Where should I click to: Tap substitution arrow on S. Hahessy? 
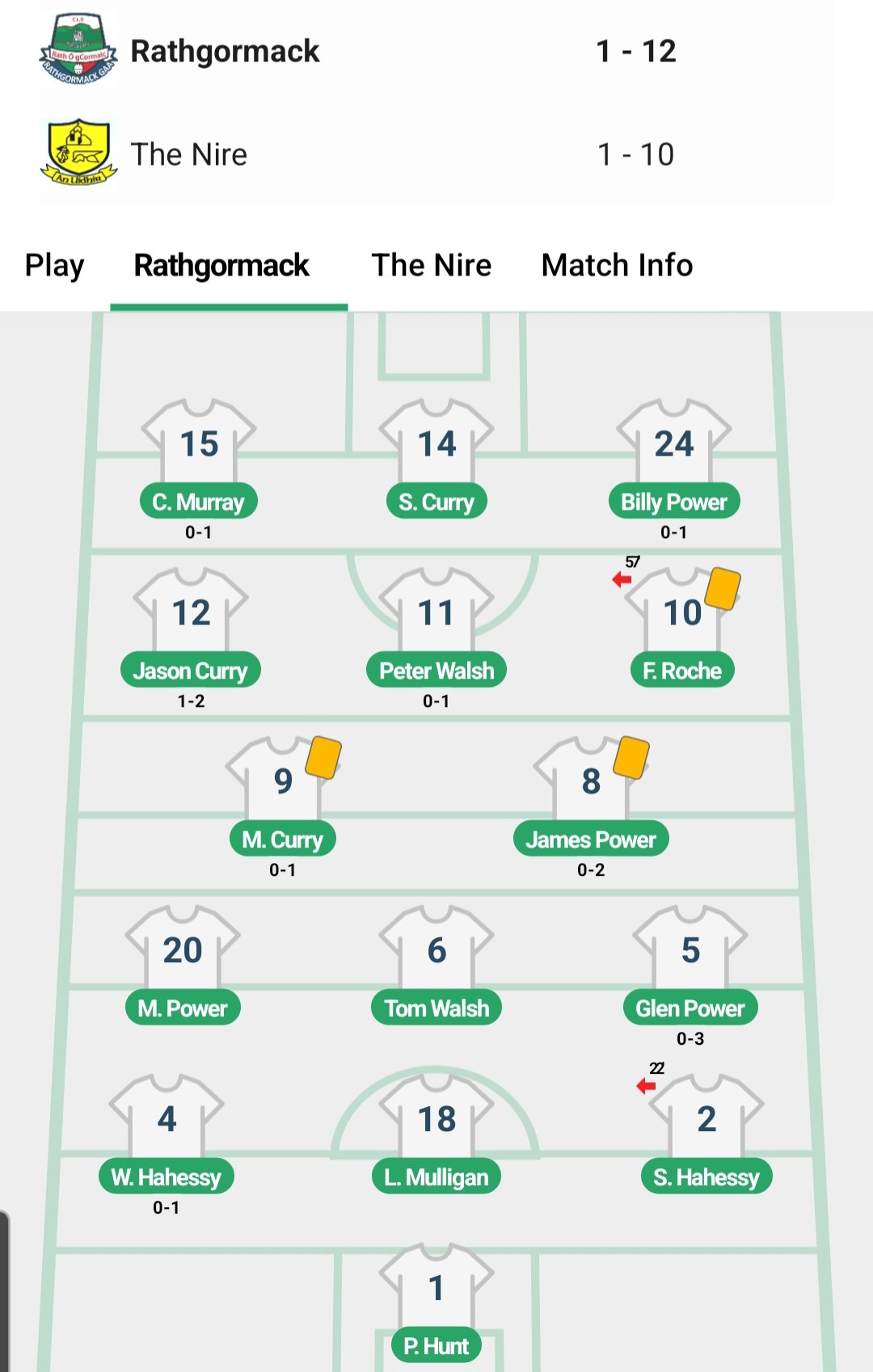pyautogui.click(x=646, y=1085)
